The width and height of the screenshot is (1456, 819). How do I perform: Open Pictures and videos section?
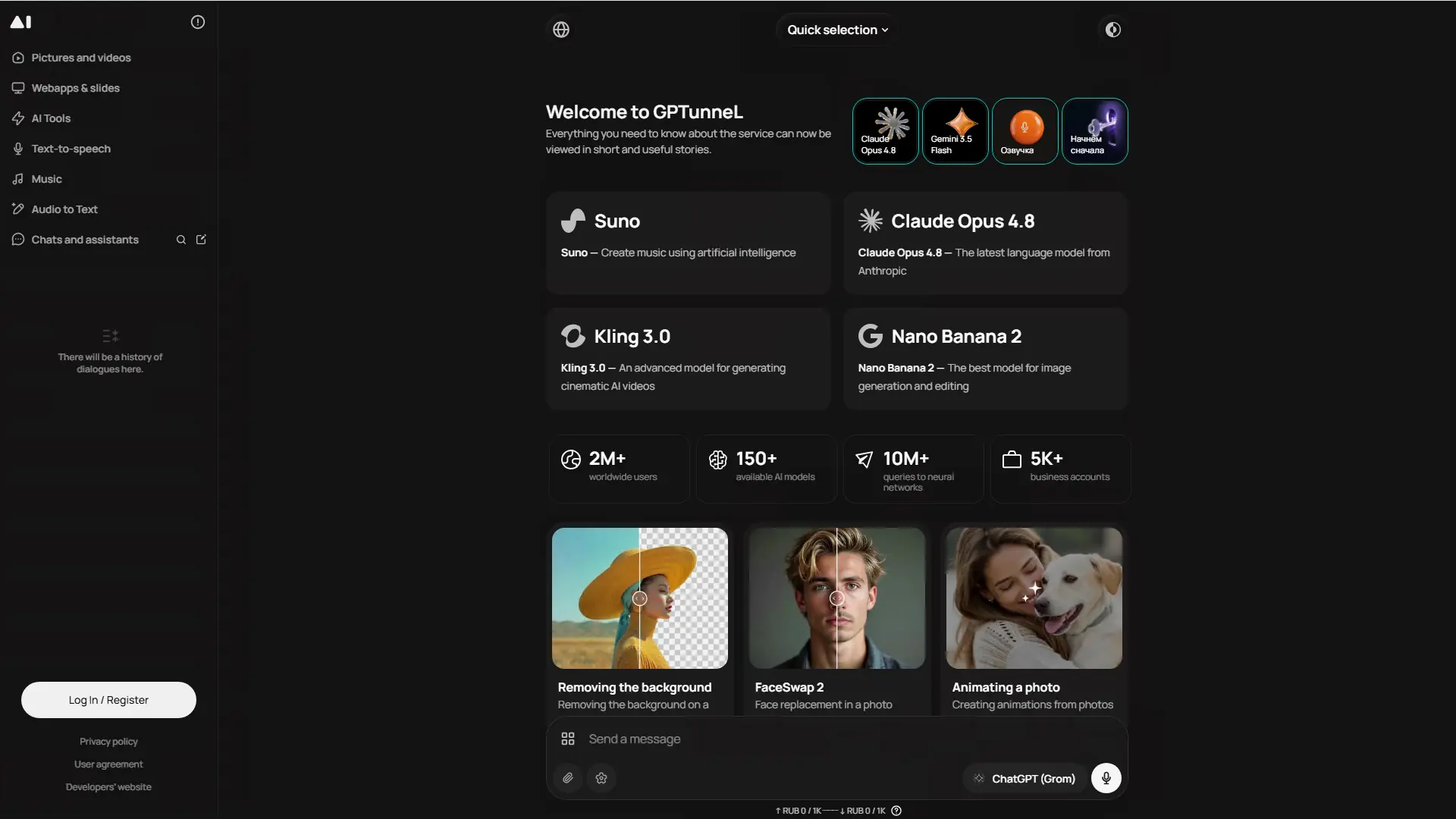[81, 58]
